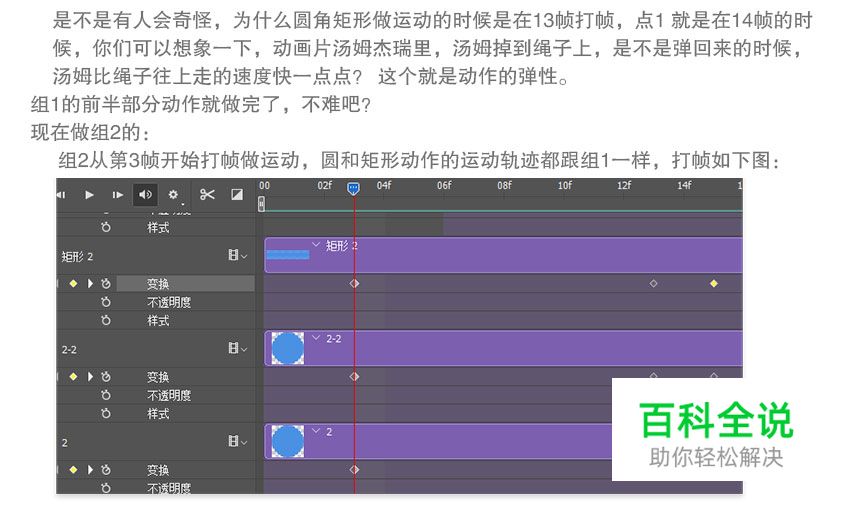Image resolution: width=850 pixels, height=506 pixels.
Task: Click the blue playhead marker on the ruler
Action: [x=353, y=188]
